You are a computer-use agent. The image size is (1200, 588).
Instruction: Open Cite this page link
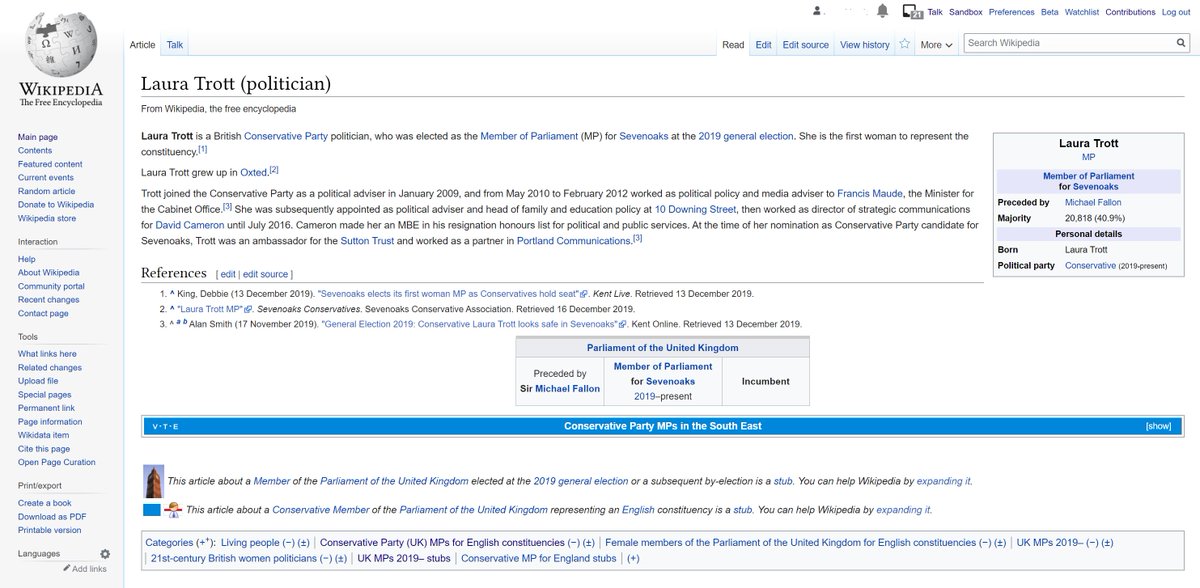click(x=42, y=448)
